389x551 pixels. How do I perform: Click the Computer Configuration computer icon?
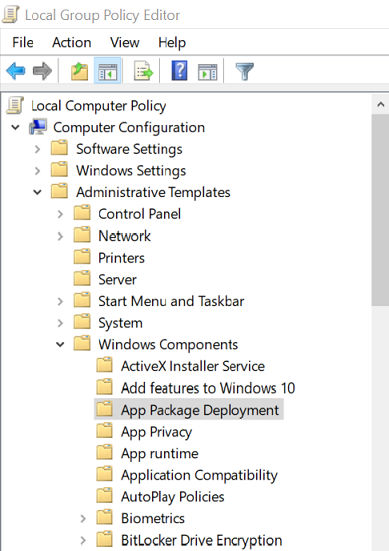click(38, 127)
